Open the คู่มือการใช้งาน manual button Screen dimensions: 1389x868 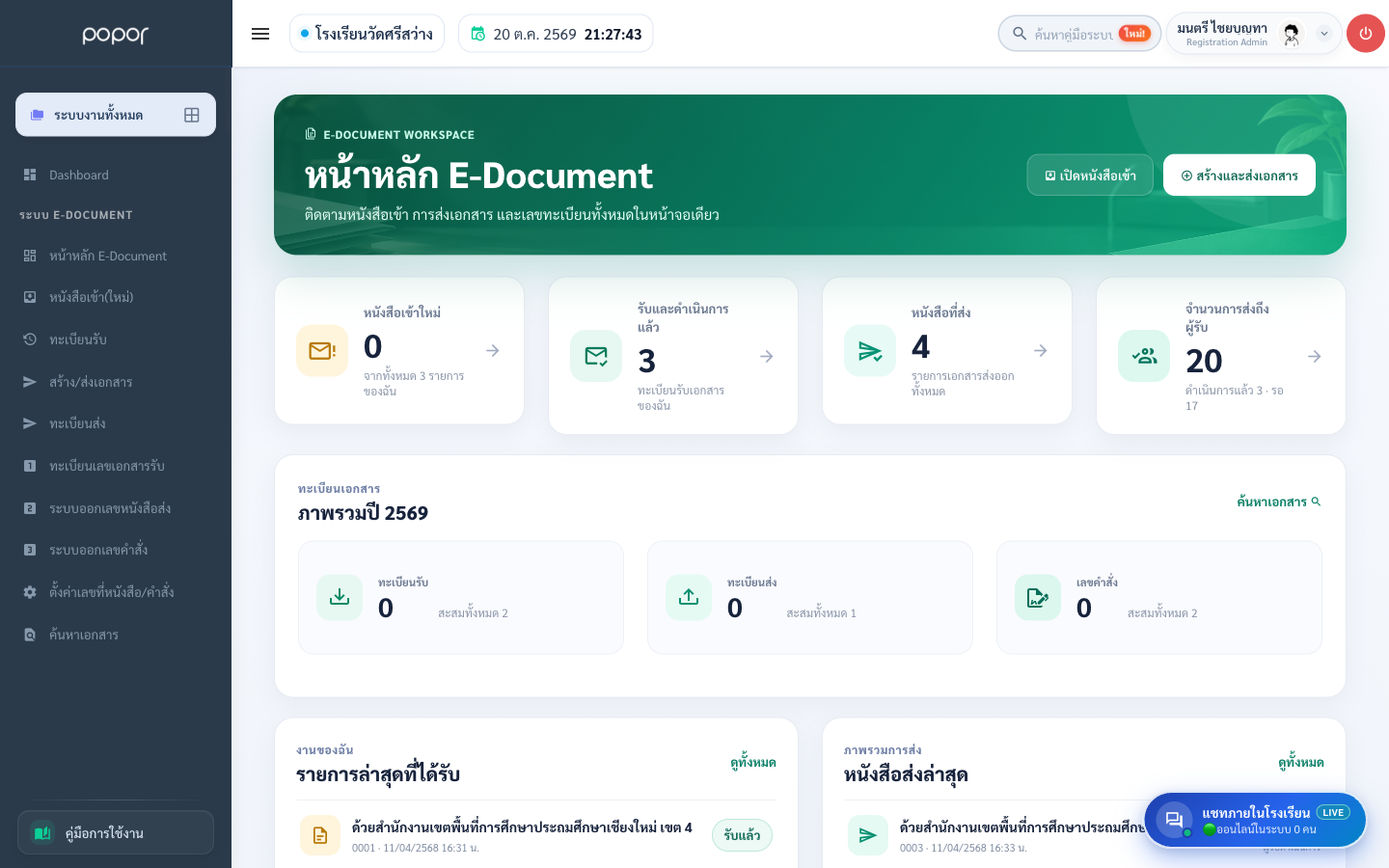tap(116, 832)
